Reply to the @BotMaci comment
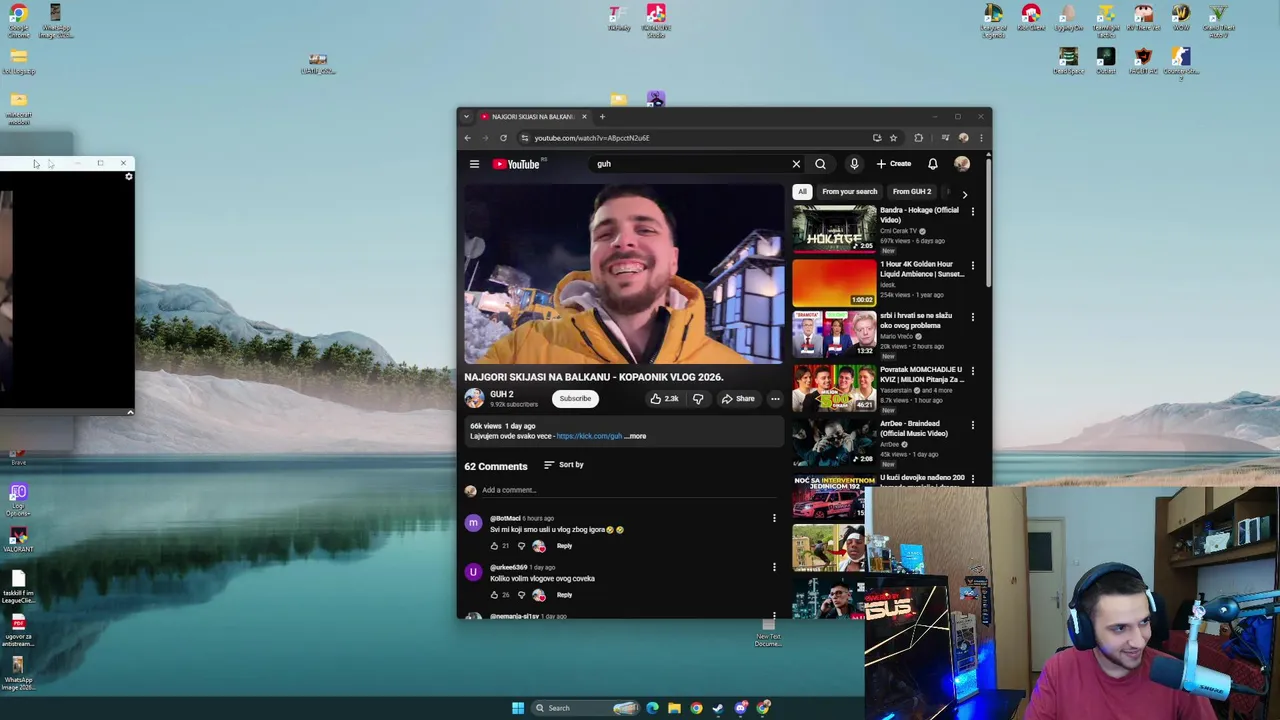The height and width of the screenshot is (720, 1280). [x=564, y=546]
